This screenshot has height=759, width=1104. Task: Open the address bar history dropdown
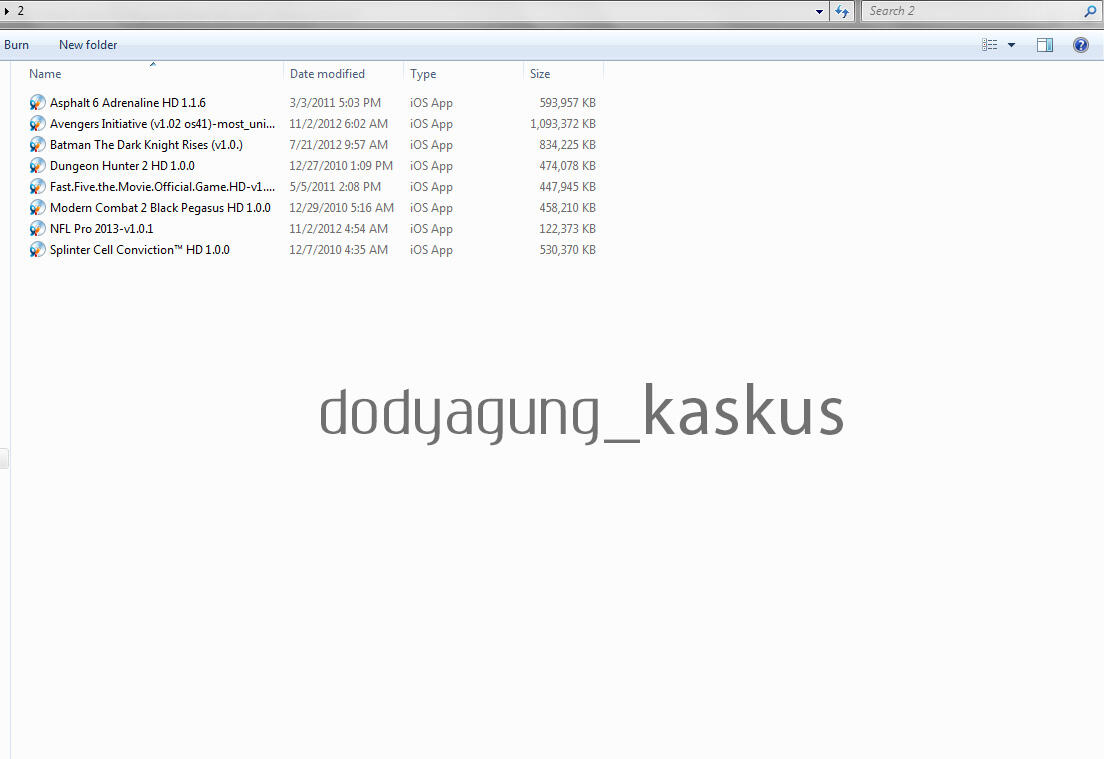819,11
